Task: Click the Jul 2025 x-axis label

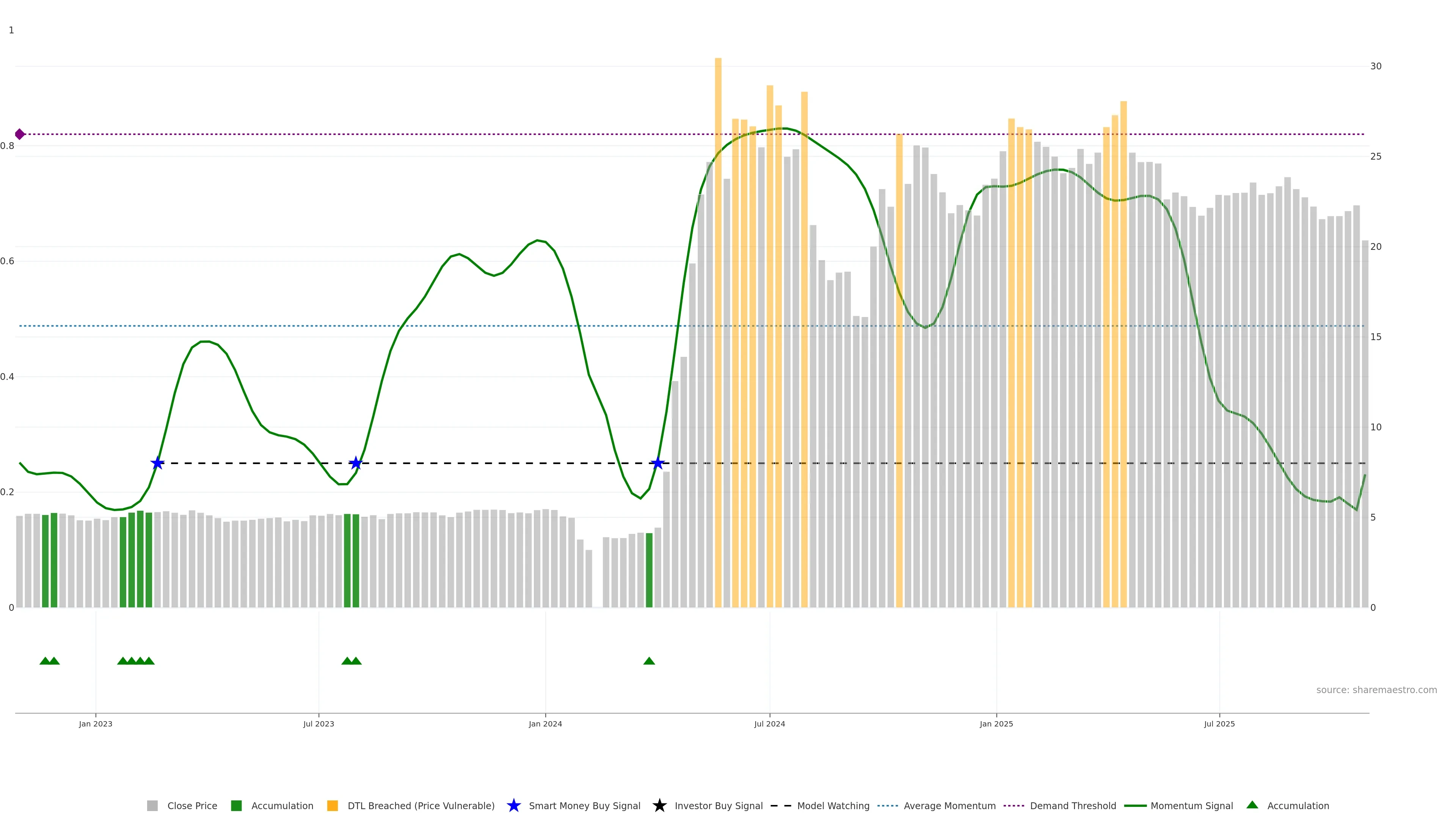Action: pos(1219,723)
